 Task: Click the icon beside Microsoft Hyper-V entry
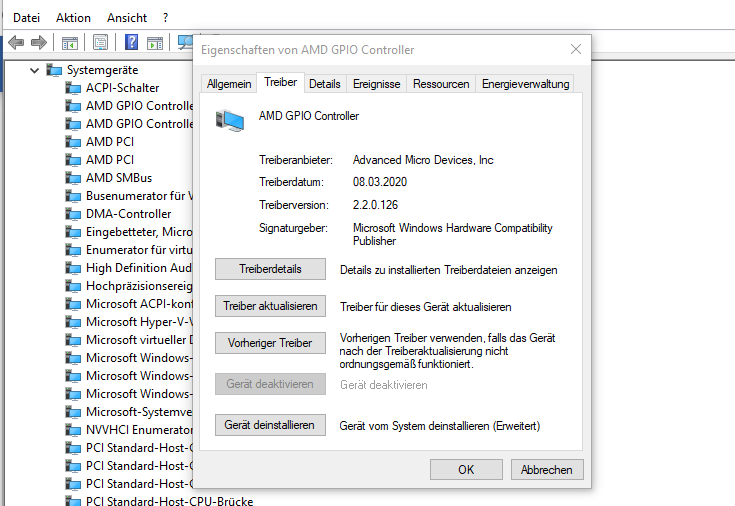pyautogui.click(x=73, y=322)
